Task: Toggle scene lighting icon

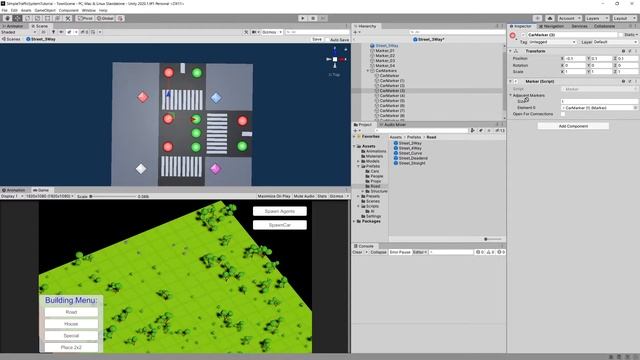Action: (53, 32)
